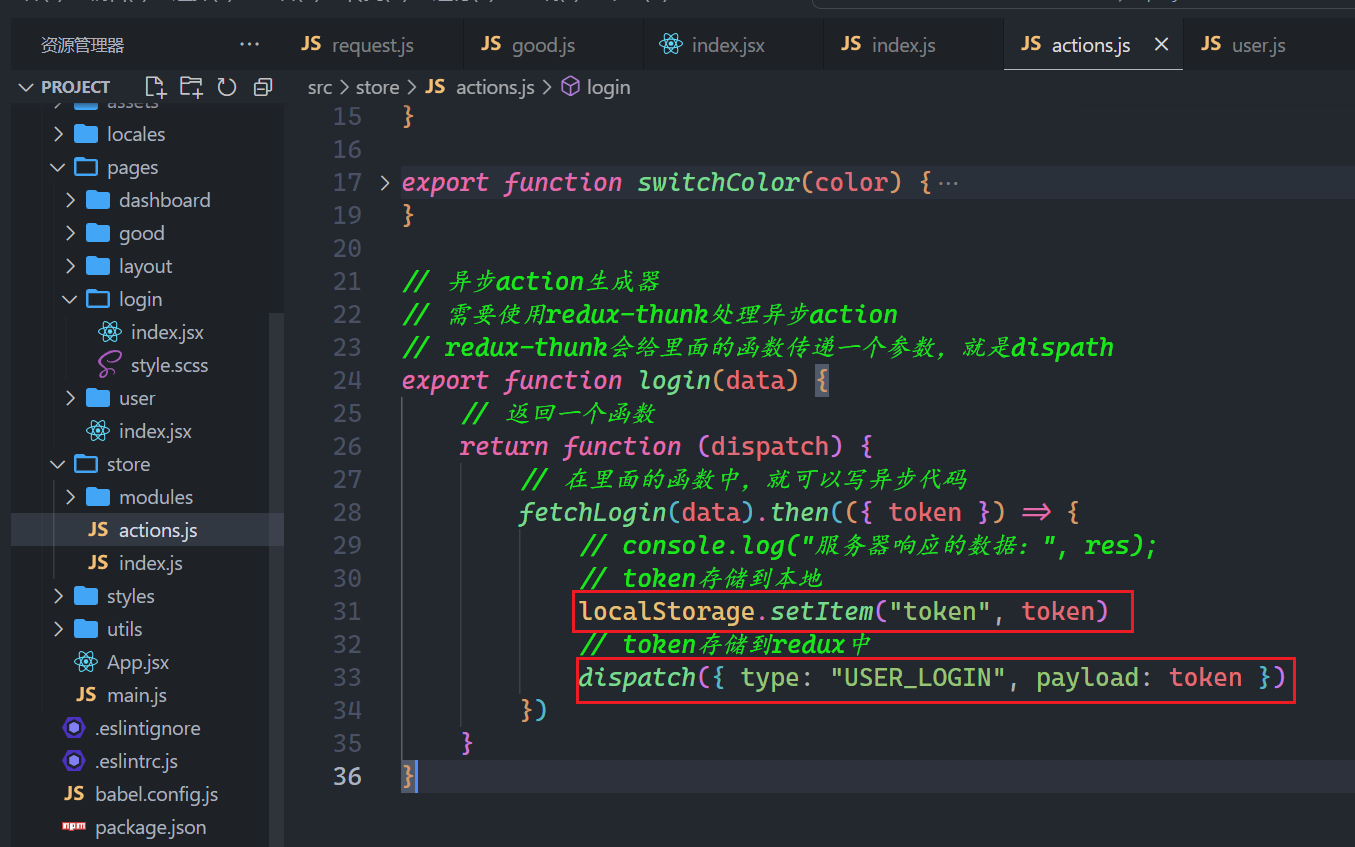The width and height of the screenshot is (1355, 847).
Task: Click the cube symbol icon in breadcrumb
Action: 570,87
